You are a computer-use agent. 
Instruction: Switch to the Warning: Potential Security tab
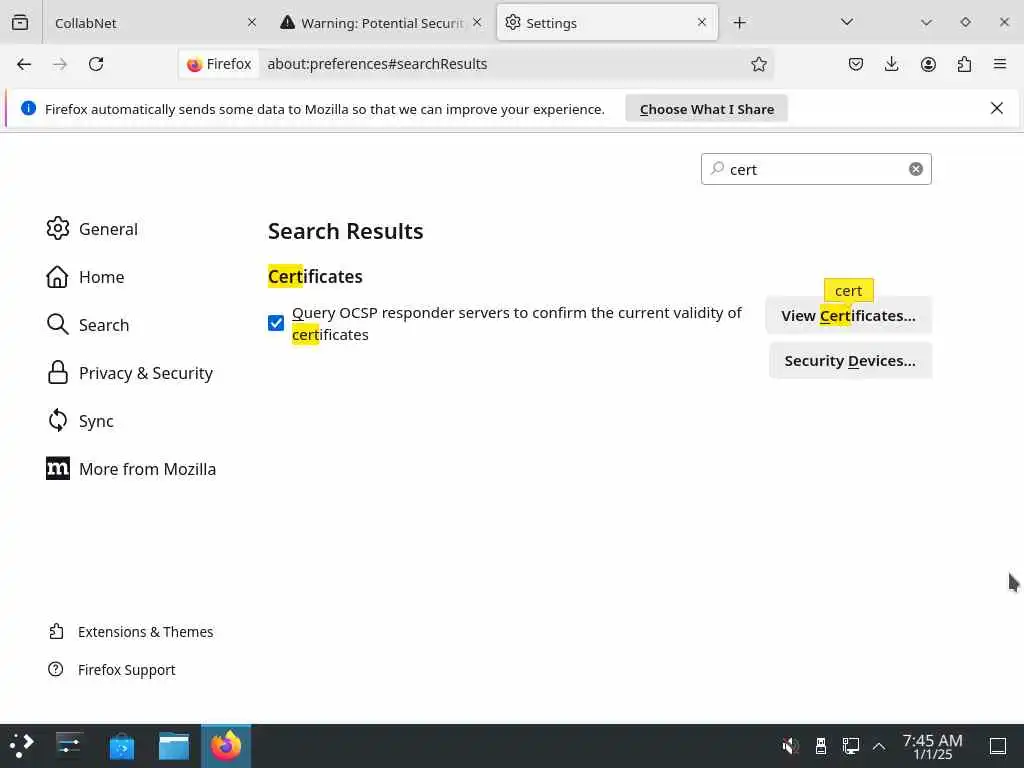click(x=381, y=23)
